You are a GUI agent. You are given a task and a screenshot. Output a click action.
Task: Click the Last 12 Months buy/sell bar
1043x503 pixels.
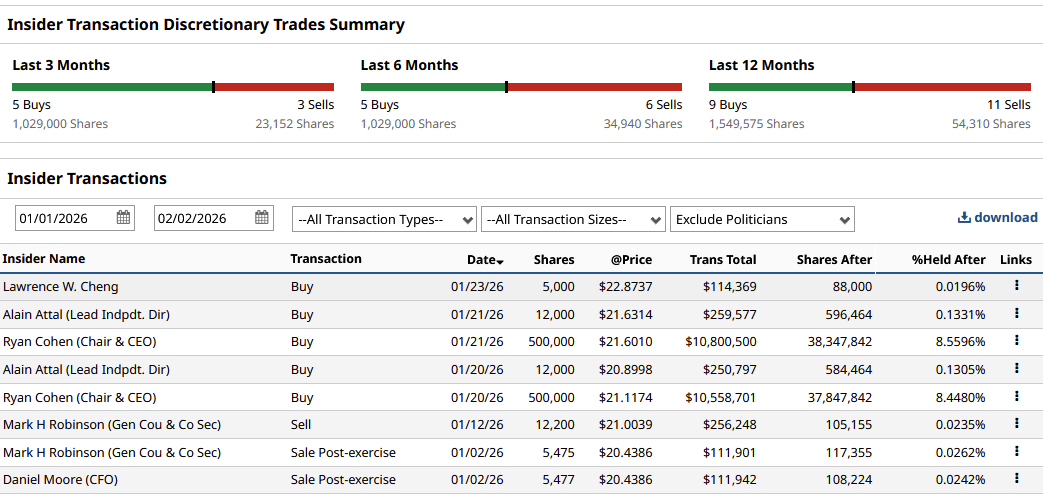tap(869, 87)
